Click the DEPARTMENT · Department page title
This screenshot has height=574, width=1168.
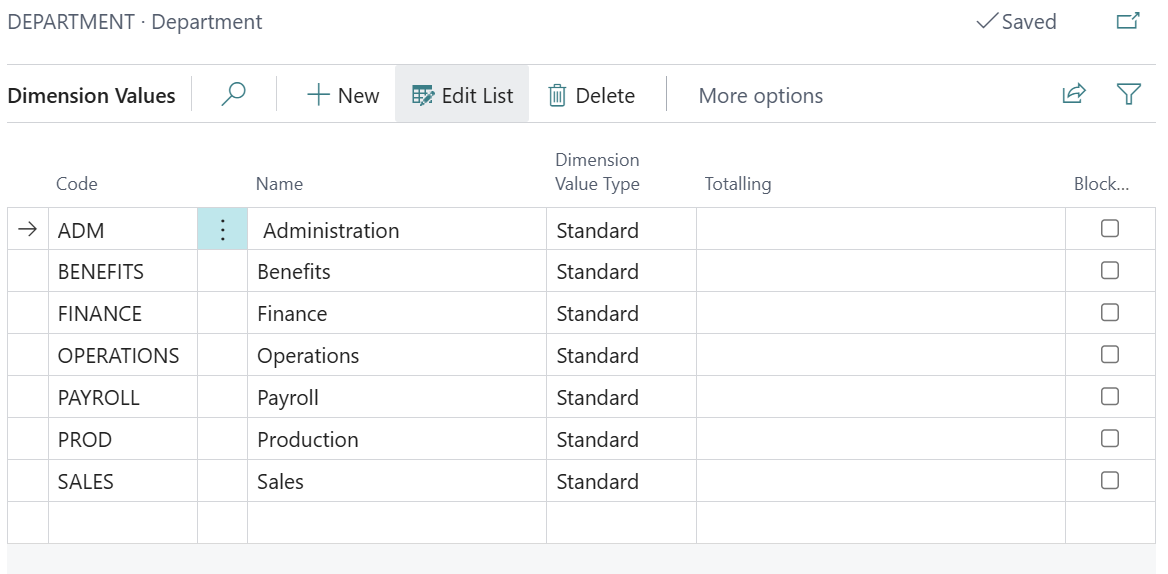pos(135,22)
